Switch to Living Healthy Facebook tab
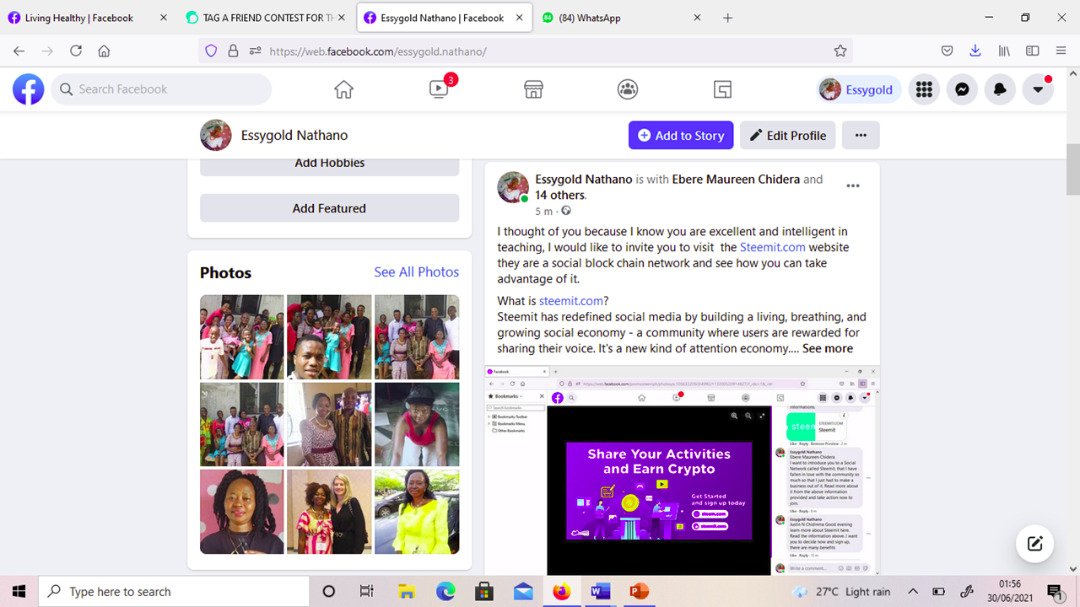This screenshot has height=607, width=1080. coord(79,18)
